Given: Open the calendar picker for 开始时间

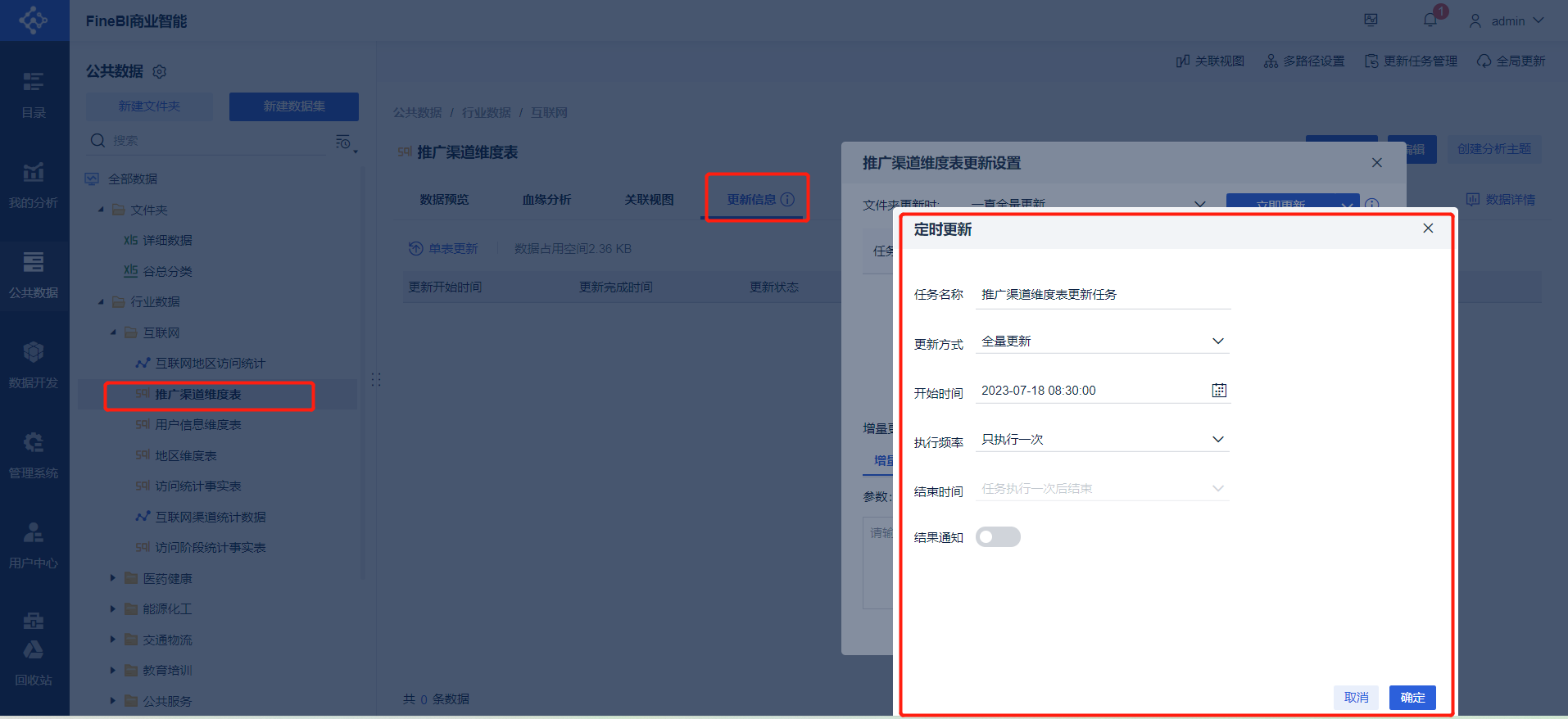Looking at the screenshot, I should pos(1219,390).
